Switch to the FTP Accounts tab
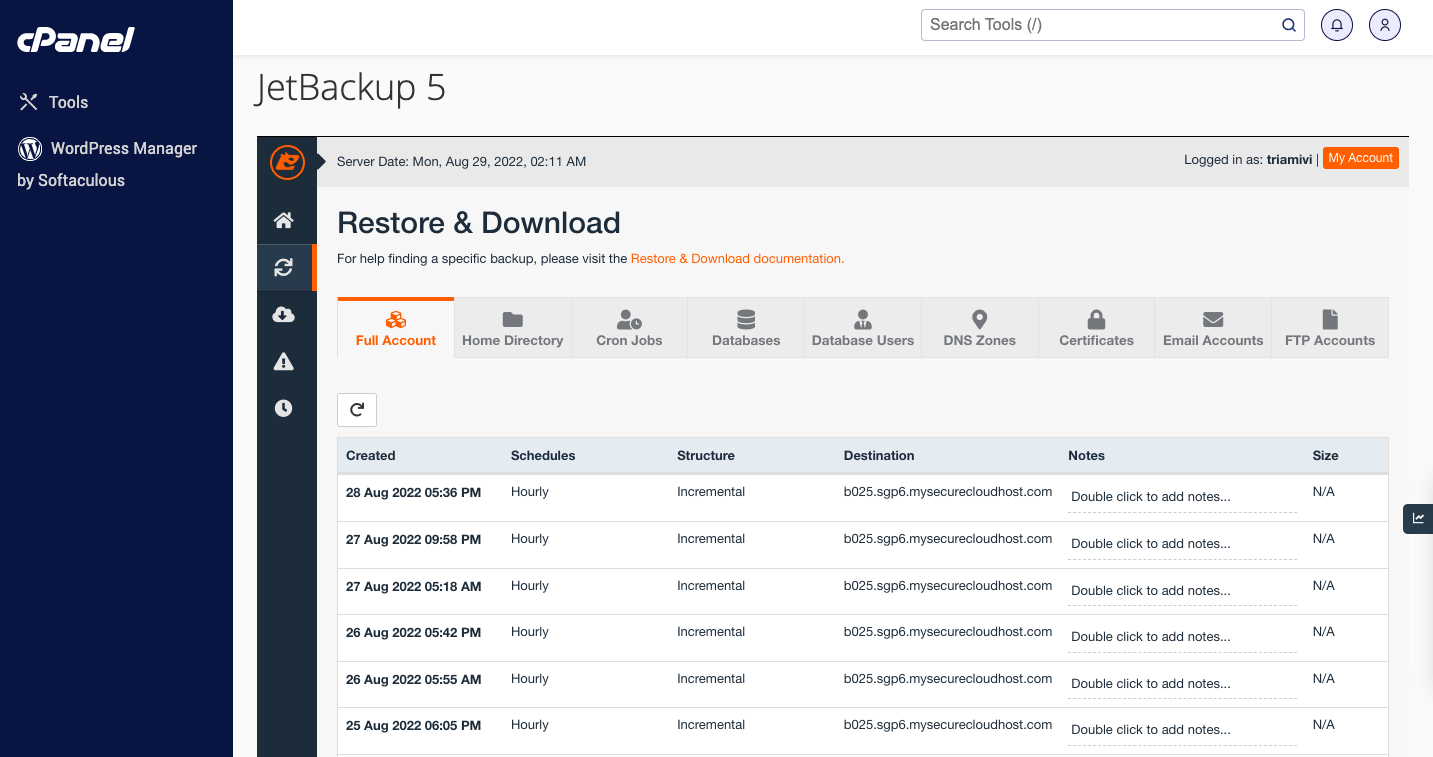 (x=1330, y=328)
